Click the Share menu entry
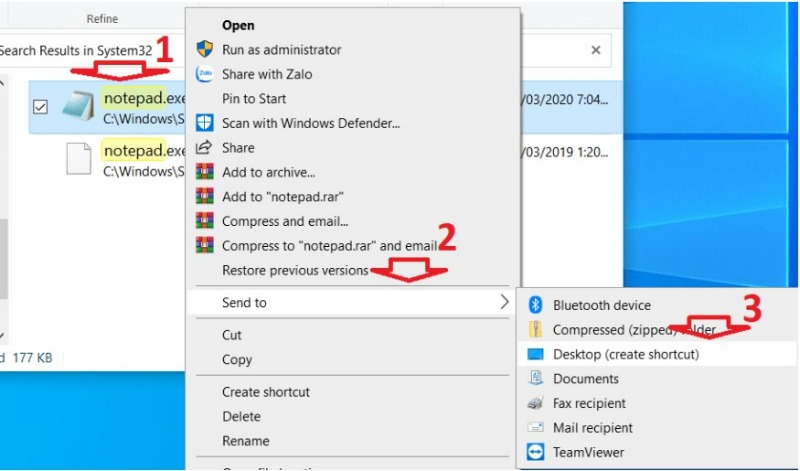Image resolution: width=800 pixels, height=471 pixels. tap(238, 147)
